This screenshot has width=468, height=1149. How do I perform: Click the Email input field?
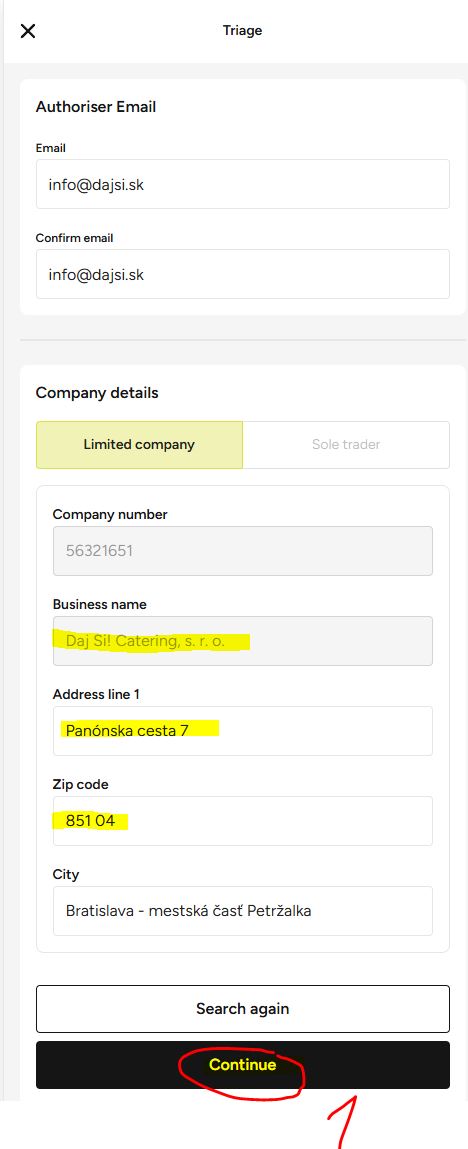click(x=242, y=185)
